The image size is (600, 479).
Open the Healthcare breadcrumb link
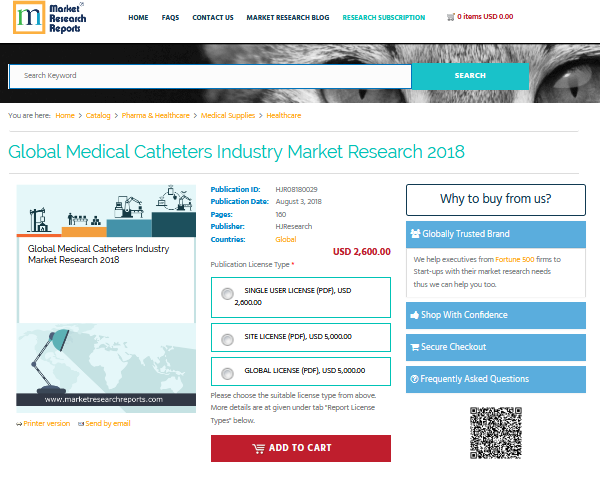284,116
